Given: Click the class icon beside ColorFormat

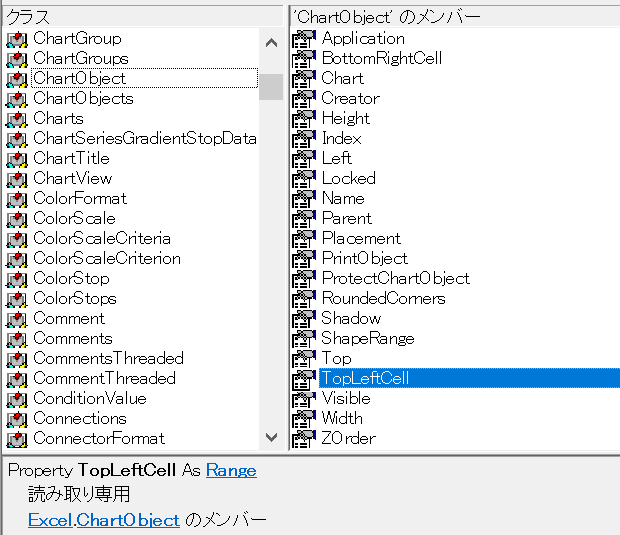Looking at the screenshot, I should coord(17,198).
